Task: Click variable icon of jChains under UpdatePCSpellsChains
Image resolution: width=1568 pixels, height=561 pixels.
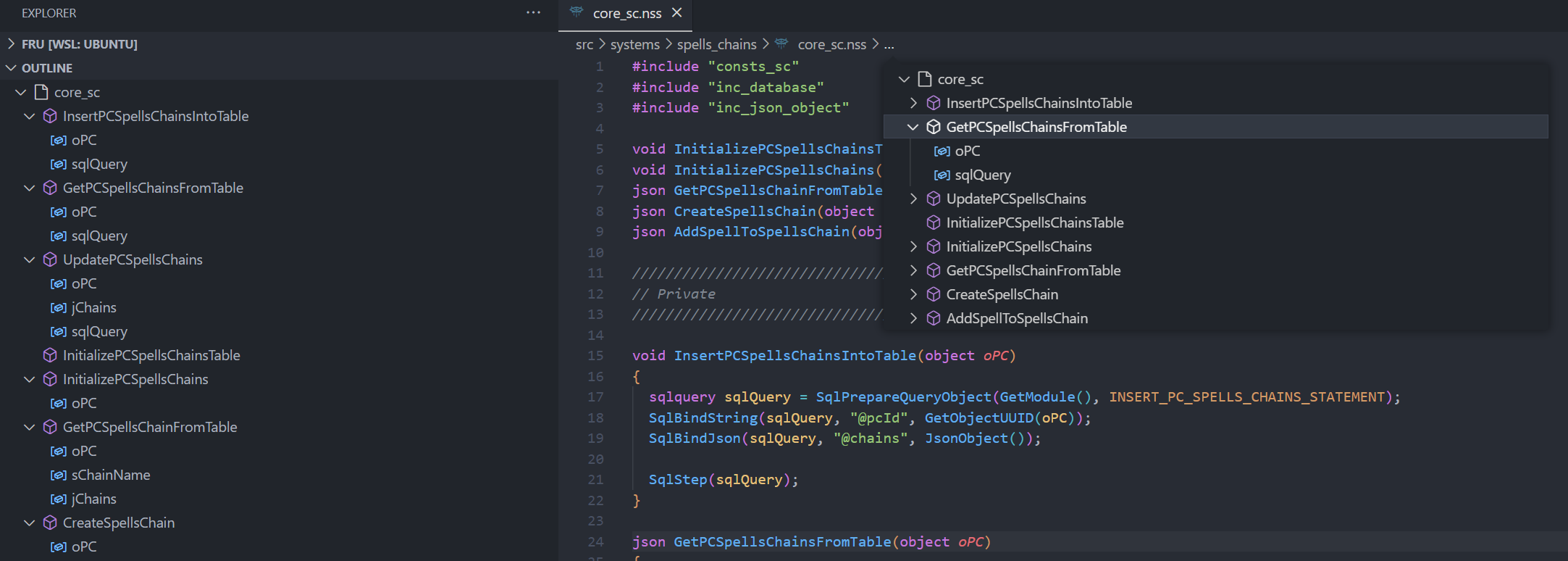Action: coord(59,308)
